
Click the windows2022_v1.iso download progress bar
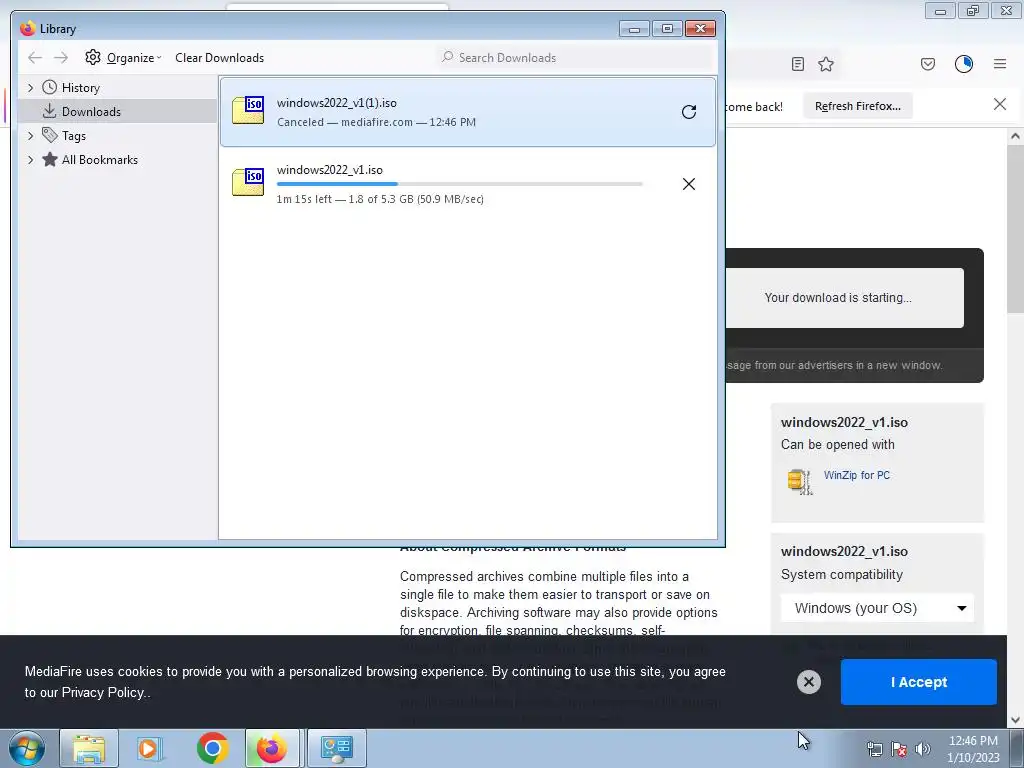tap(460, 184)
